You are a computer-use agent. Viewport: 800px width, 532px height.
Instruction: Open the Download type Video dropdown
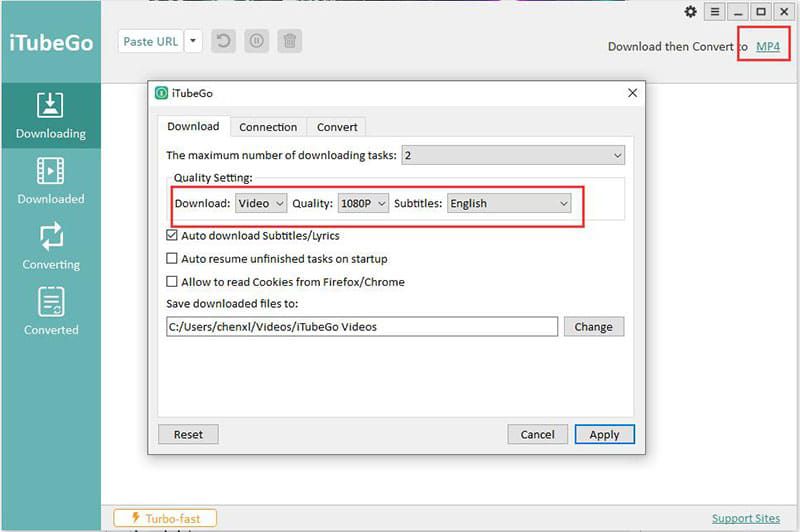pyautogui.click(x=261, y=204)
